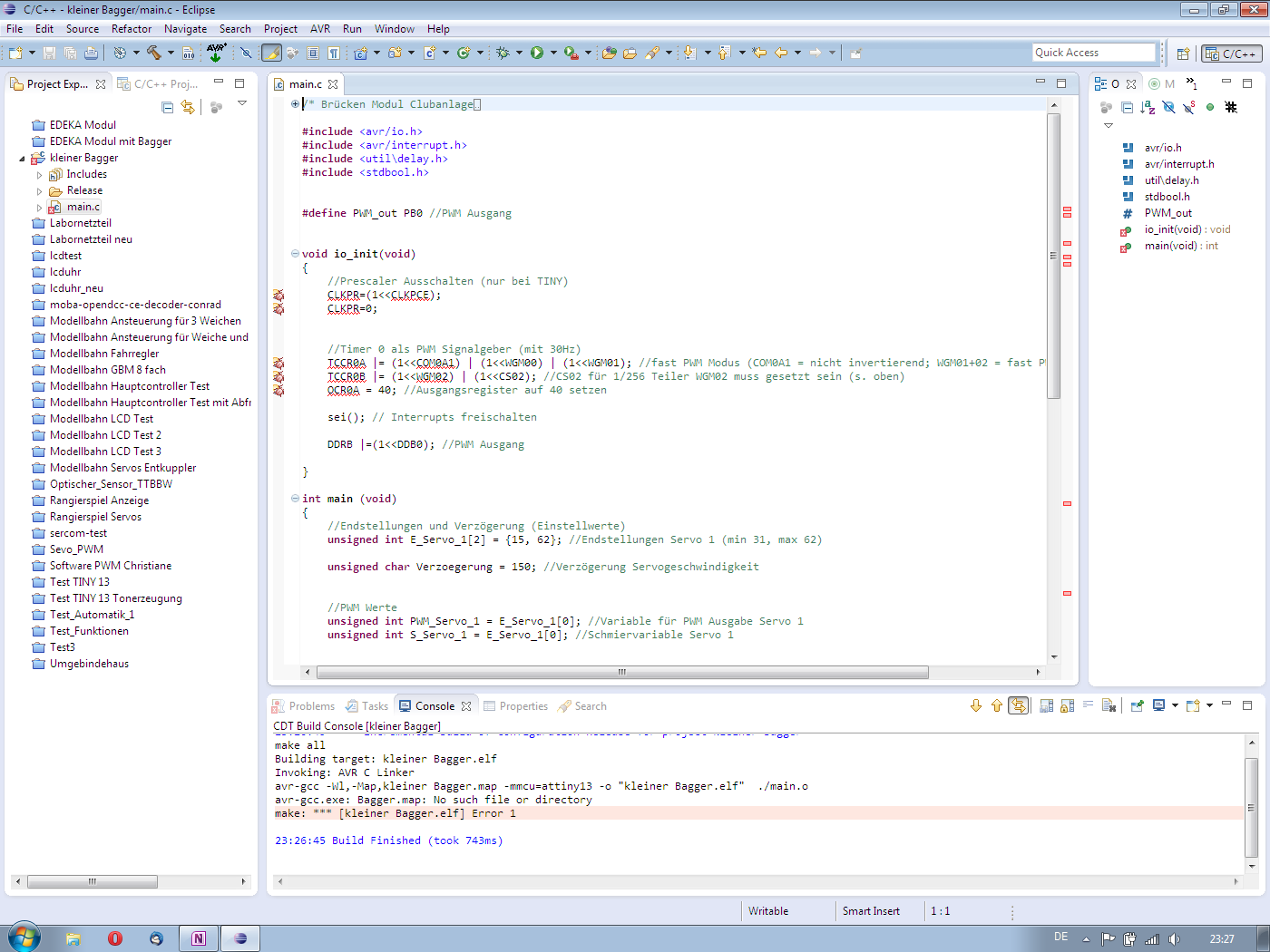This screenshot has width=1270, height=952.
Task: Click the green Run icon
Action: click(x=537, y=53)
